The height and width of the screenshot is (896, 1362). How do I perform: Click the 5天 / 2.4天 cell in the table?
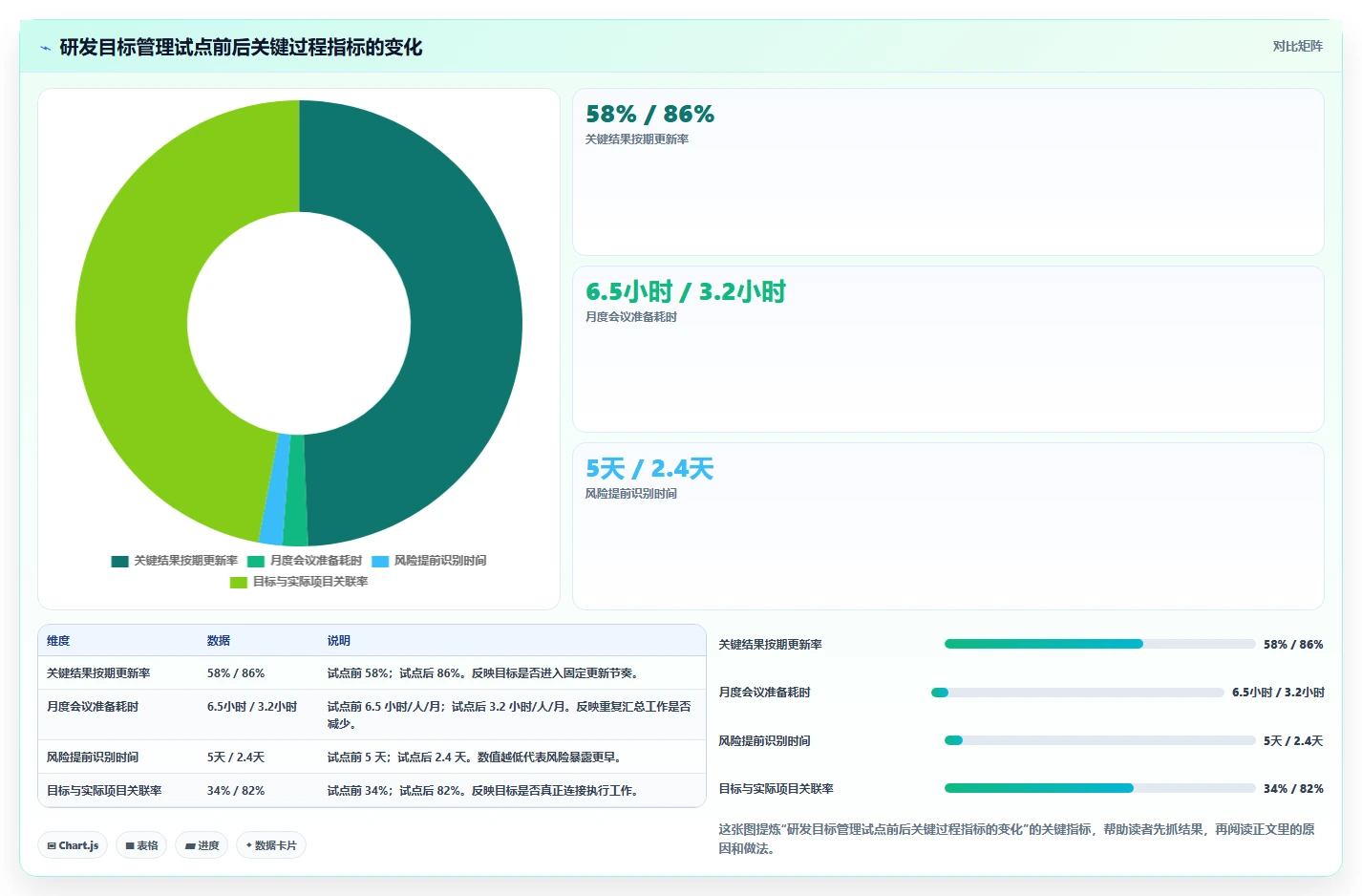click(236, 757)
